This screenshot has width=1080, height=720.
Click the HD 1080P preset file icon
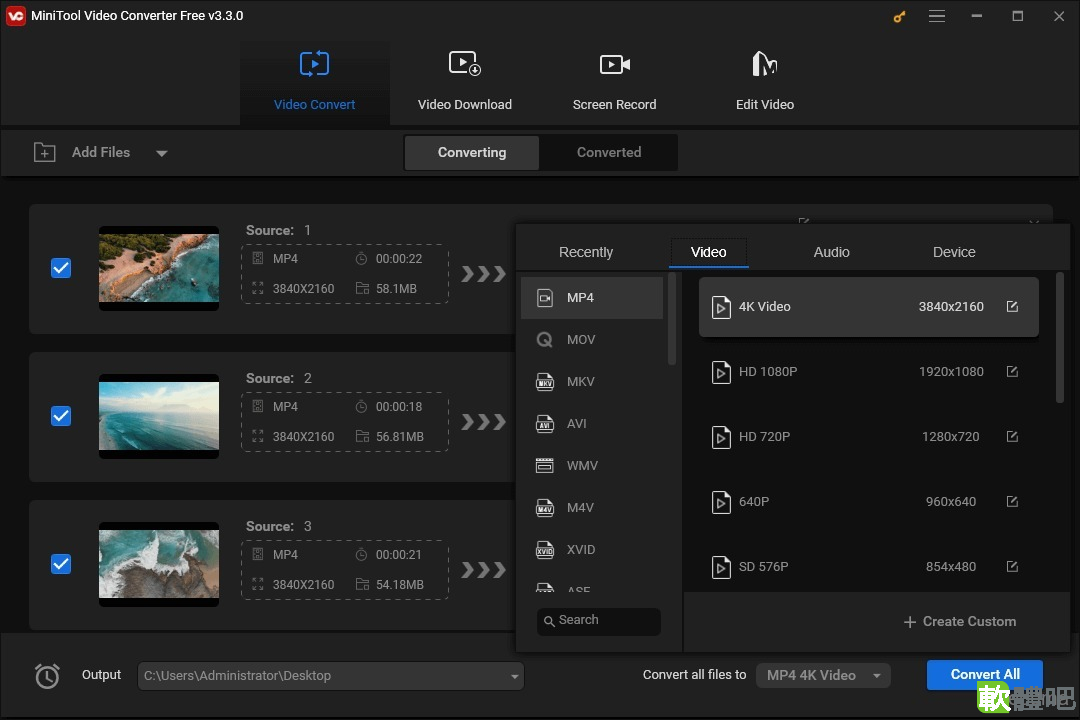pos(720,372)
